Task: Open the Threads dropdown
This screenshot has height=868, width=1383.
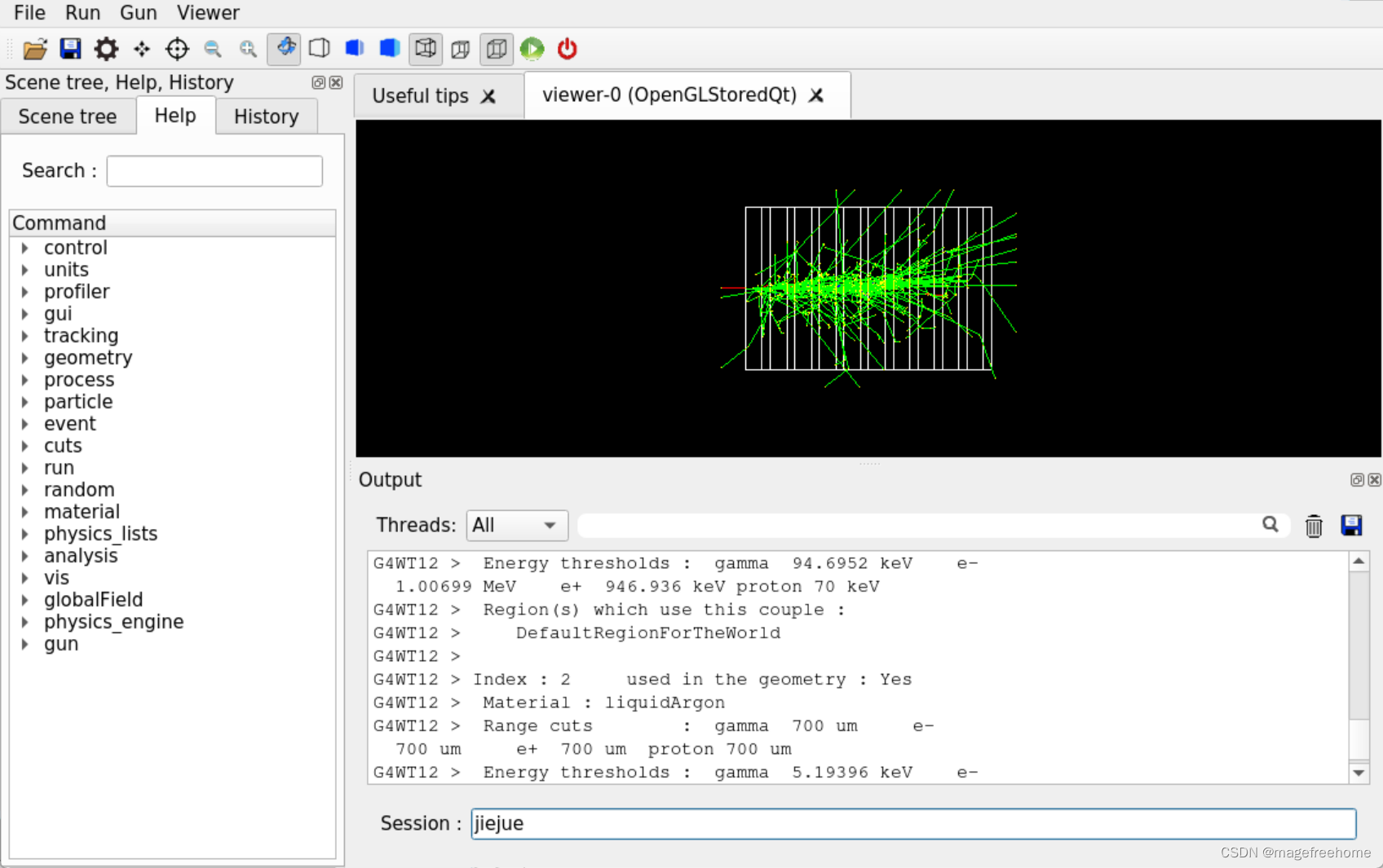Action: point(516,526)
